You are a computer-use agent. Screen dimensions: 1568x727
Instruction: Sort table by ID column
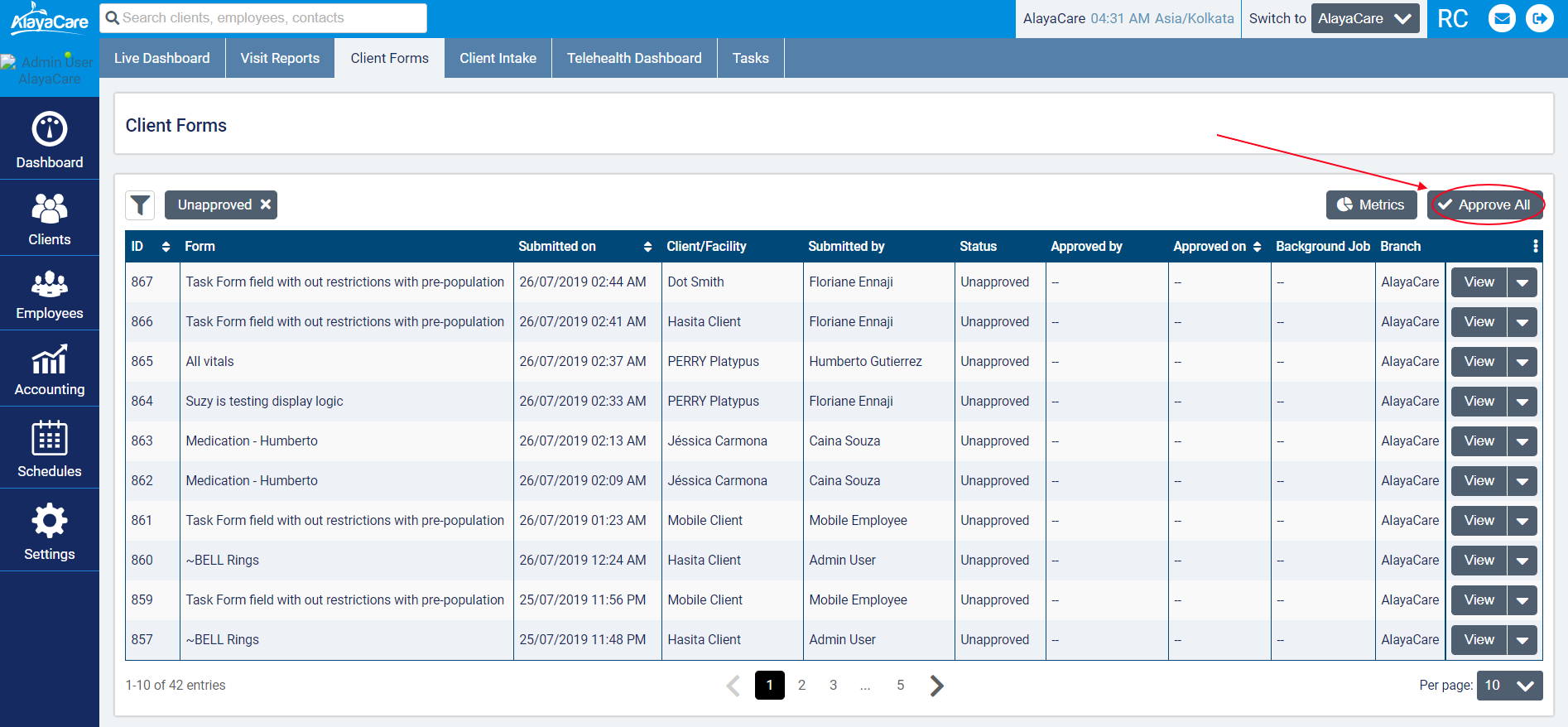[166, 247]
